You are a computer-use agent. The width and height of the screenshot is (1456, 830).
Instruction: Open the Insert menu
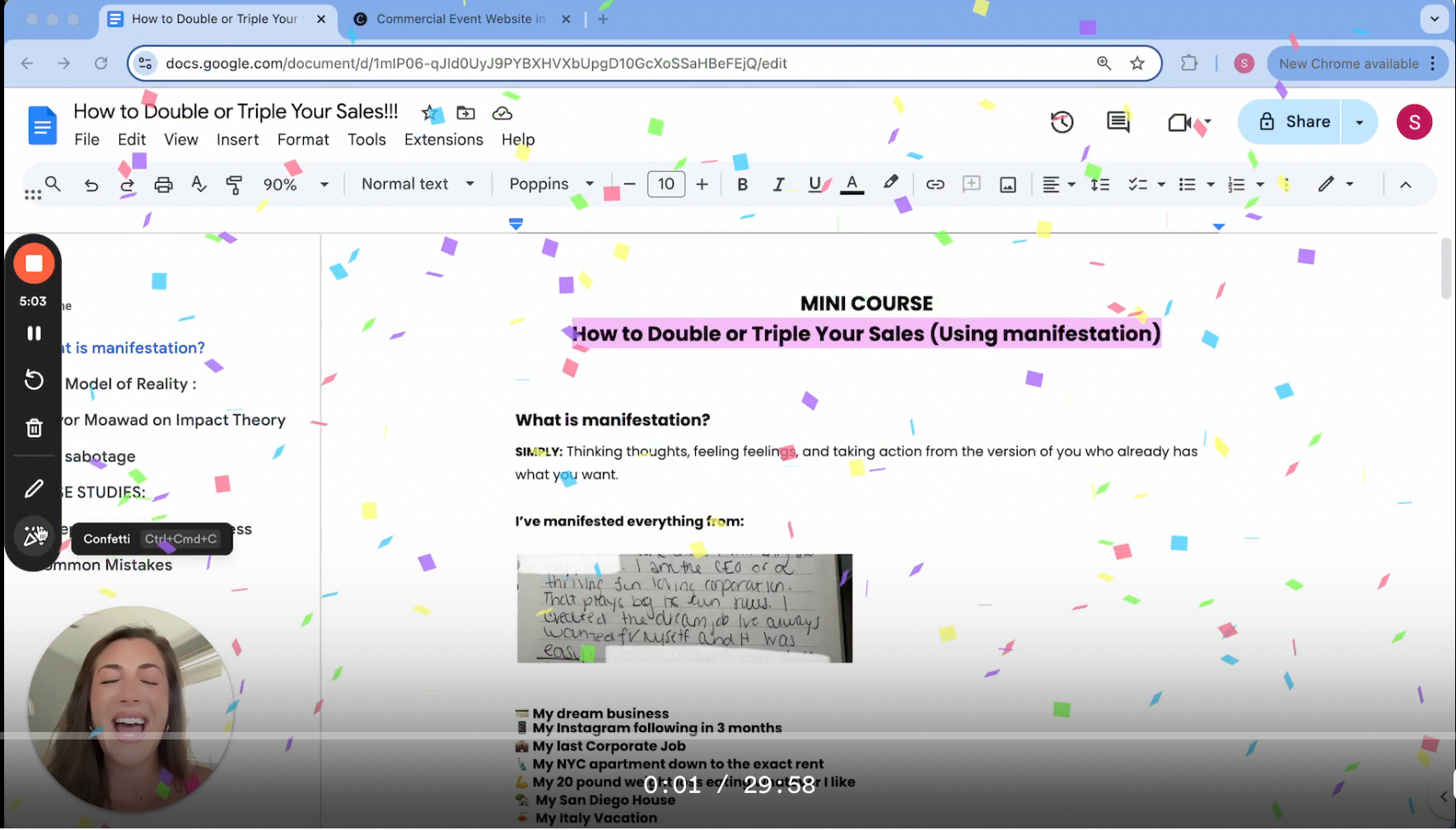(237, 140)
